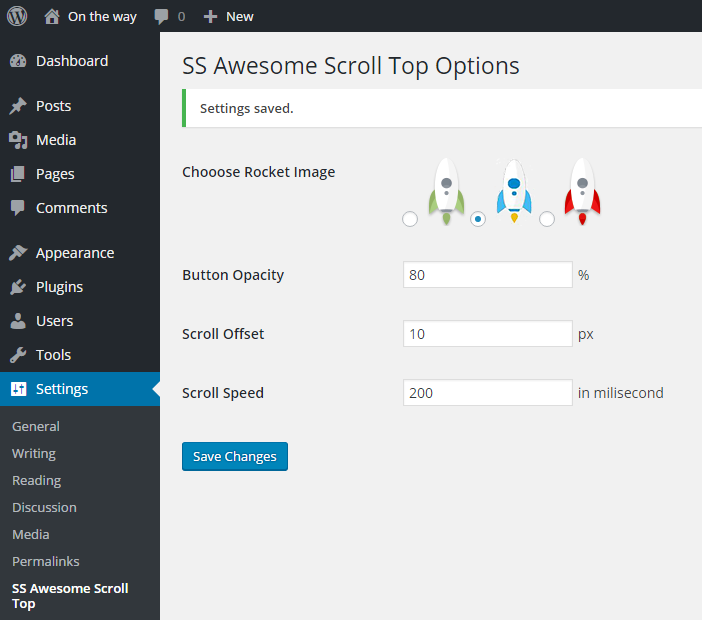
Task: Open the Plugins menu
Action: pos(80,287)
